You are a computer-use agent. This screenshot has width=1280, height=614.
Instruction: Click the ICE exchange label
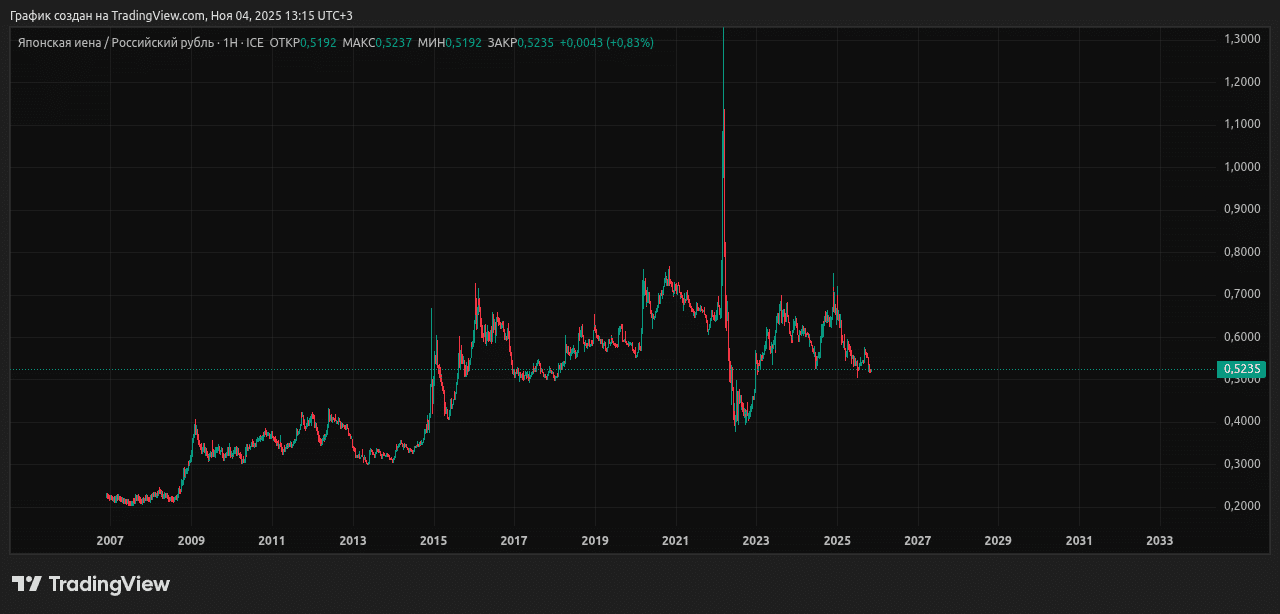tap(254, 43)
